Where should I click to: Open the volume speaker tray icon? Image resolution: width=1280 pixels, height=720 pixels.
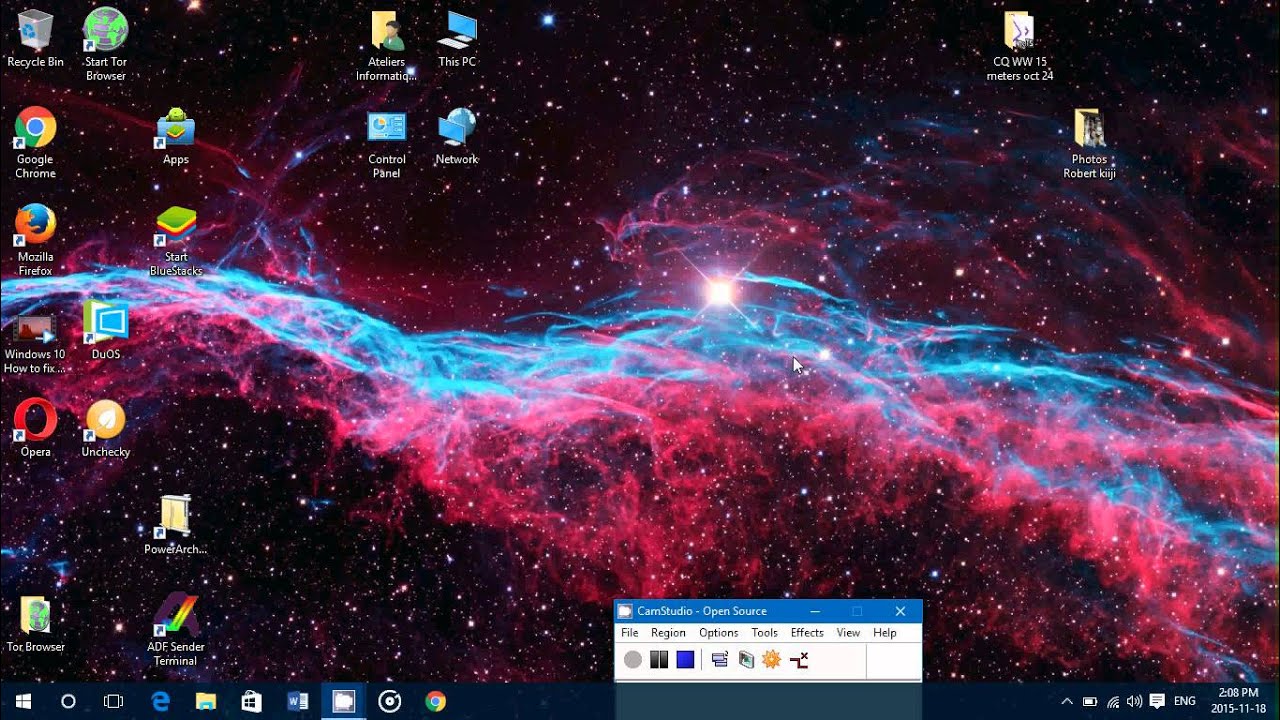(x=1134, y=701)
